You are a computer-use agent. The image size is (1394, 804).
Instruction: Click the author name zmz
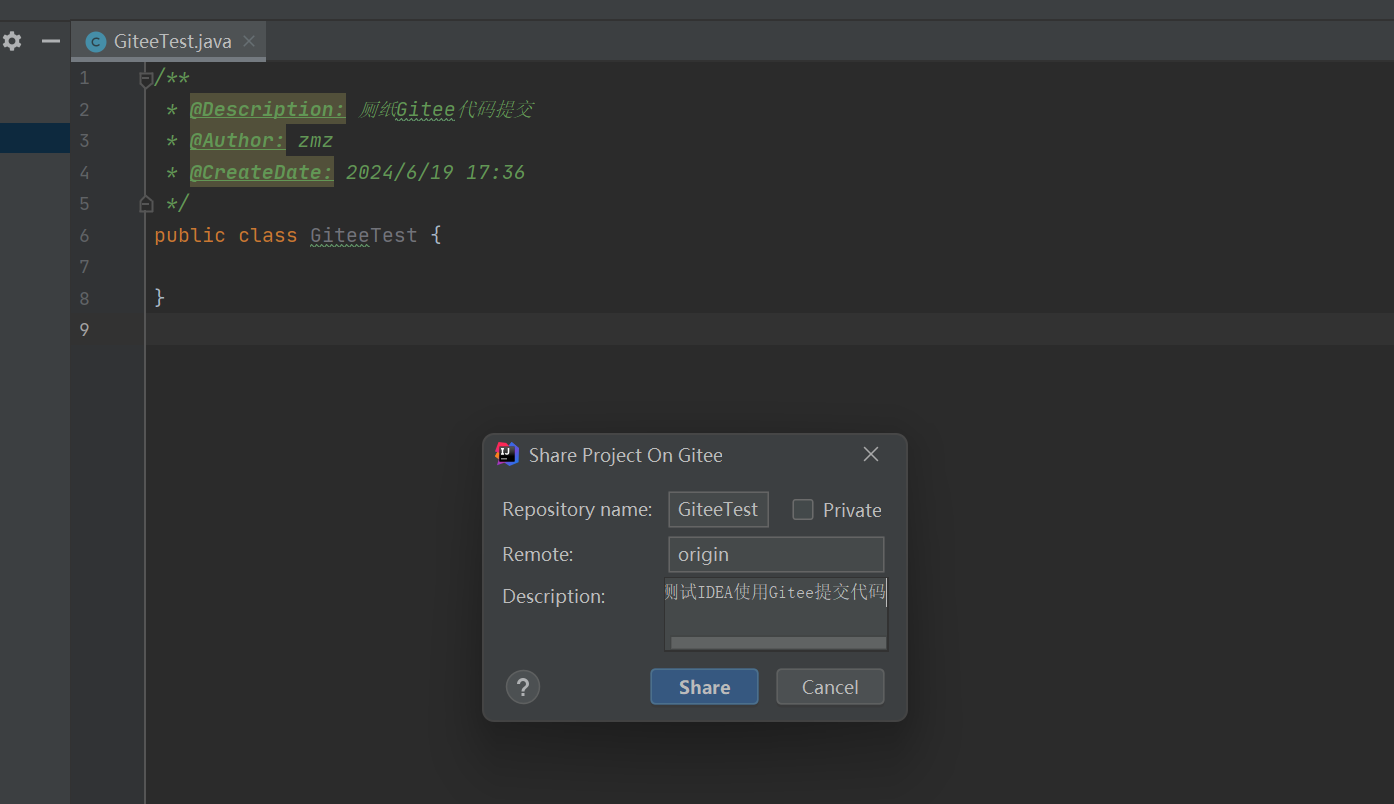(315, 141)
